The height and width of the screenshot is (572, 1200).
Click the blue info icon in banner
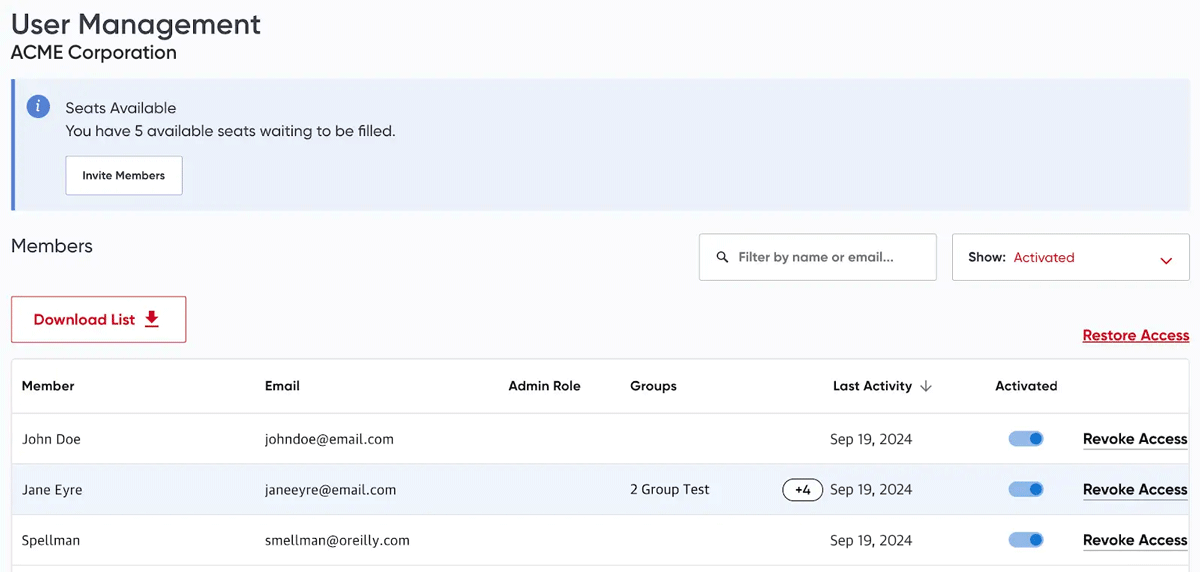38,106
